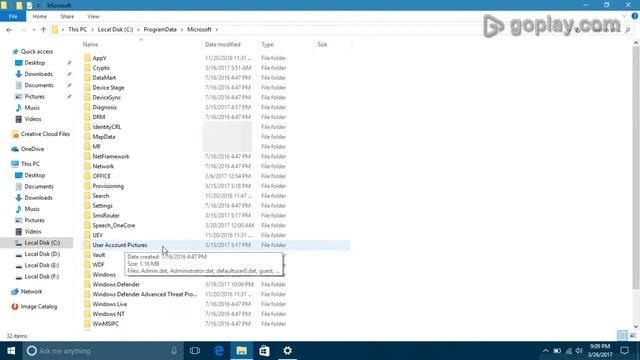Select the Crypto folder icon
This screenshot has height=360, width=640.
pyautogui.click(x=87, y=68)
